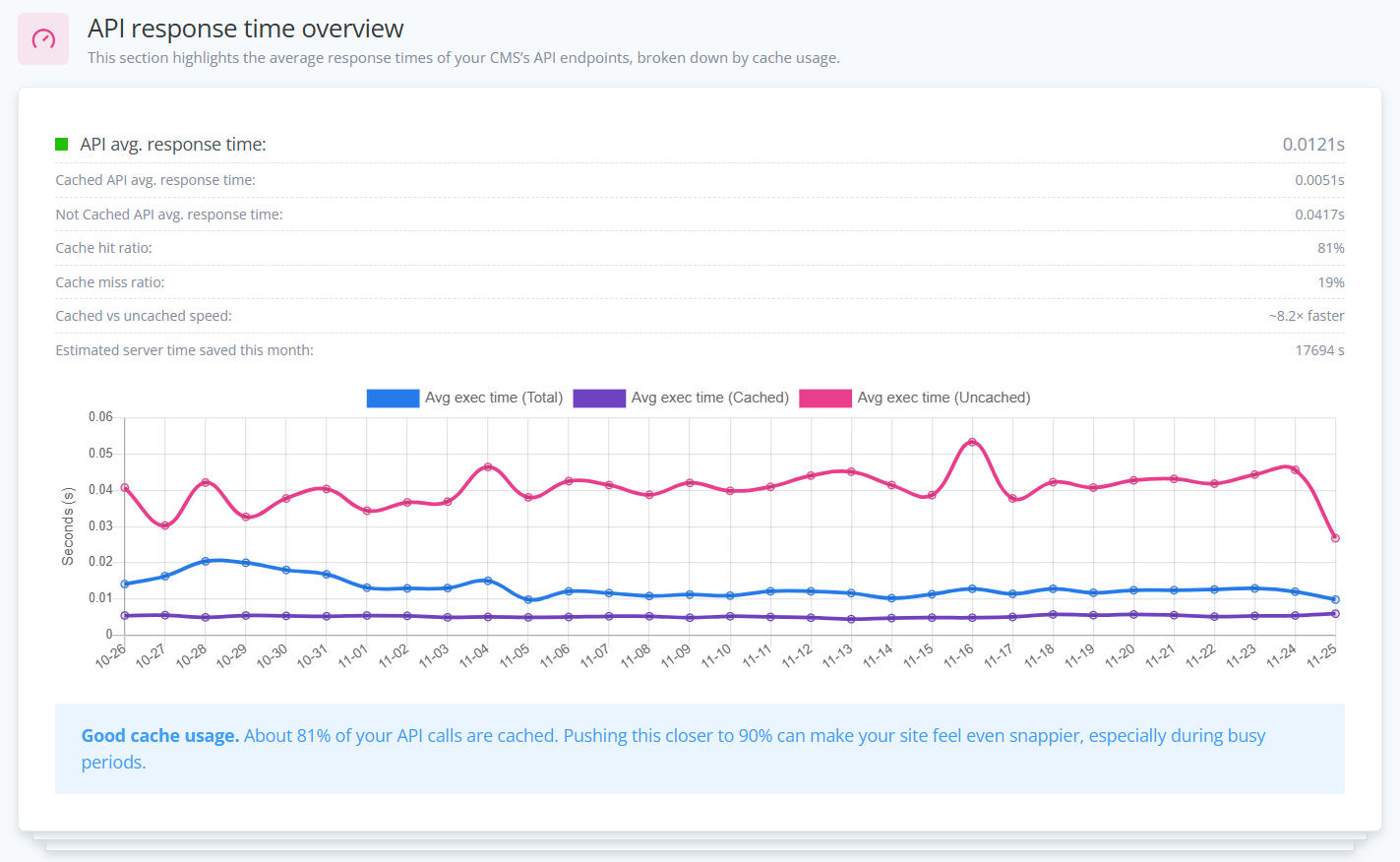Click the 'Cached API avg. response time:' label
Image resolution: width=1400 pixels, height=862 pixels.
coord(155,180)
